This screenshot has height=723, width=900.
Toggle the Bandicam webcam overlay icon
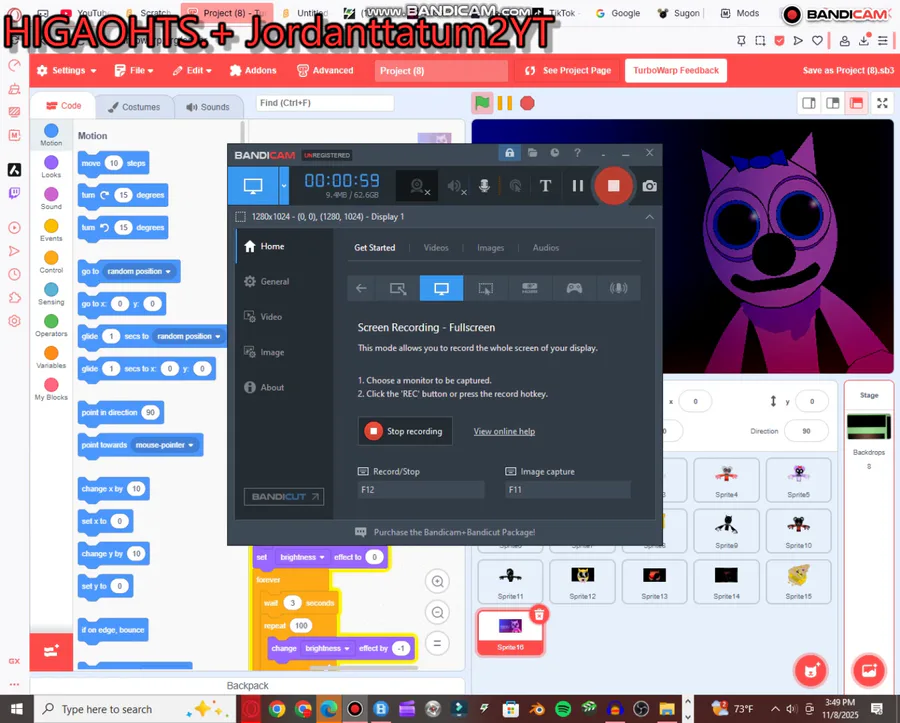click(x=418, y=186)
